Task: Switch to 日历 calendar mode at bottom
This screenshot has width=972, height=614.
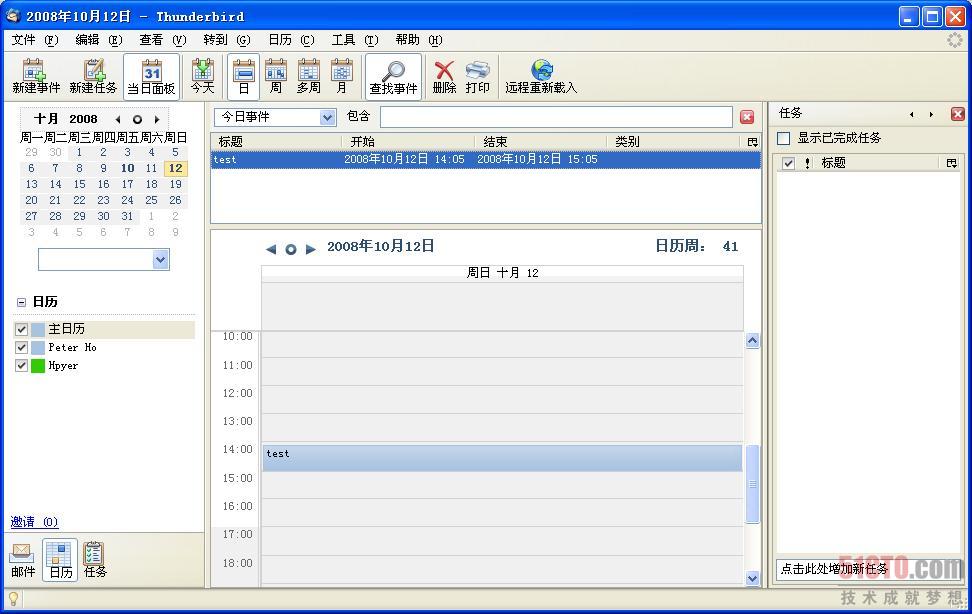Action: (x=60, y=560)
